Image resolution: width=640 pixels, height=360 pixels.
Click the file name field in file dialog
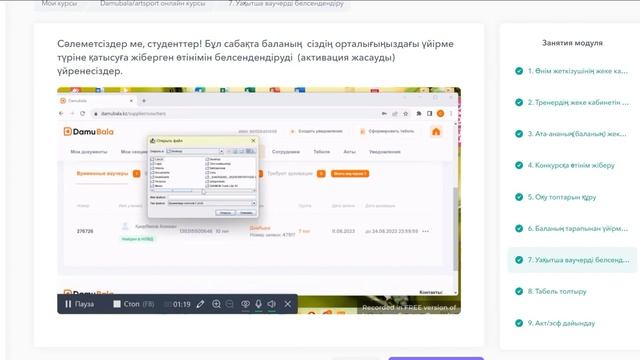click(211, 197)
